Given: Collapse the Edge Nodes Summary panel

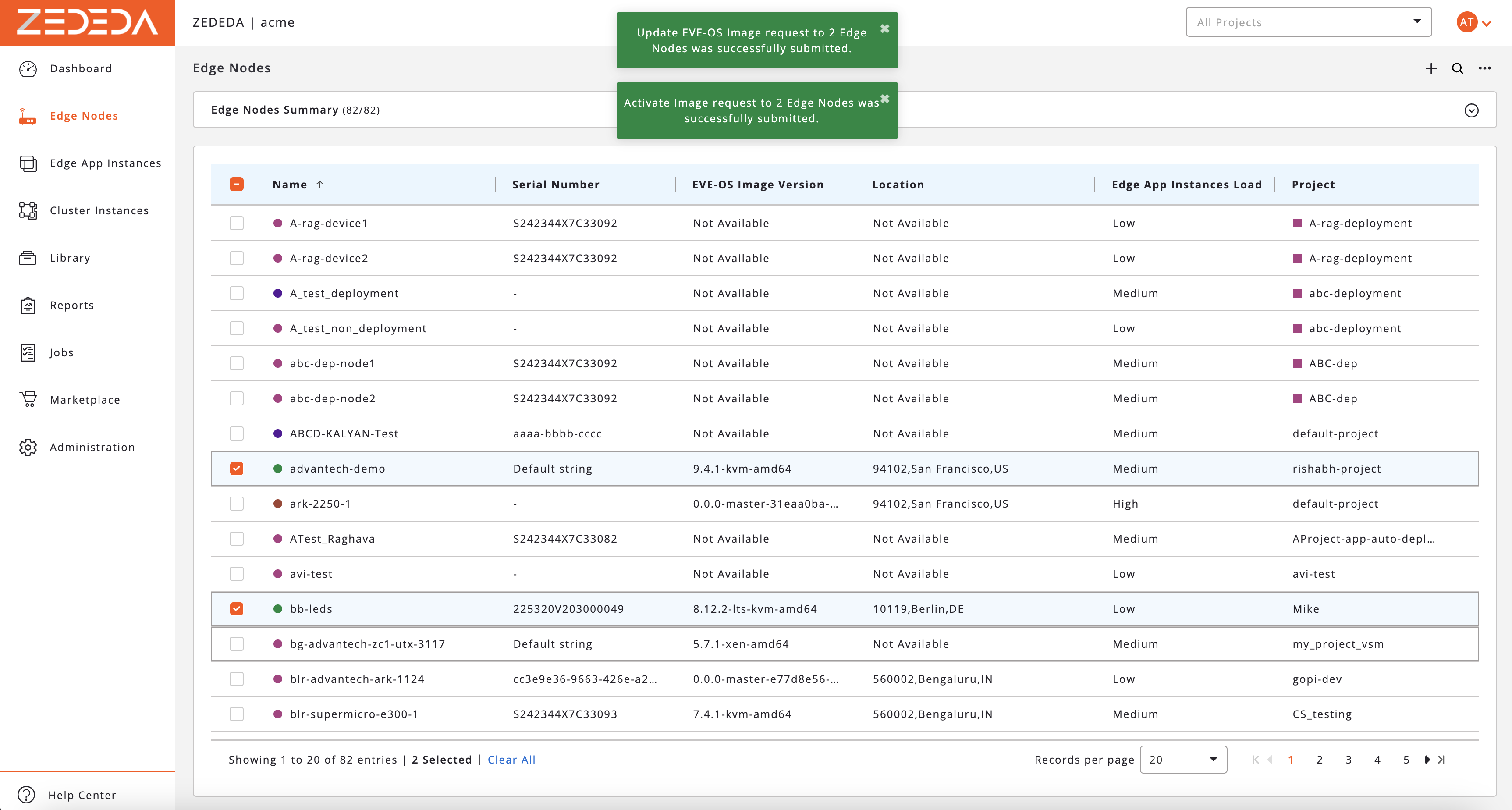Looking at the screenshot, I should tap(1471, 110).
